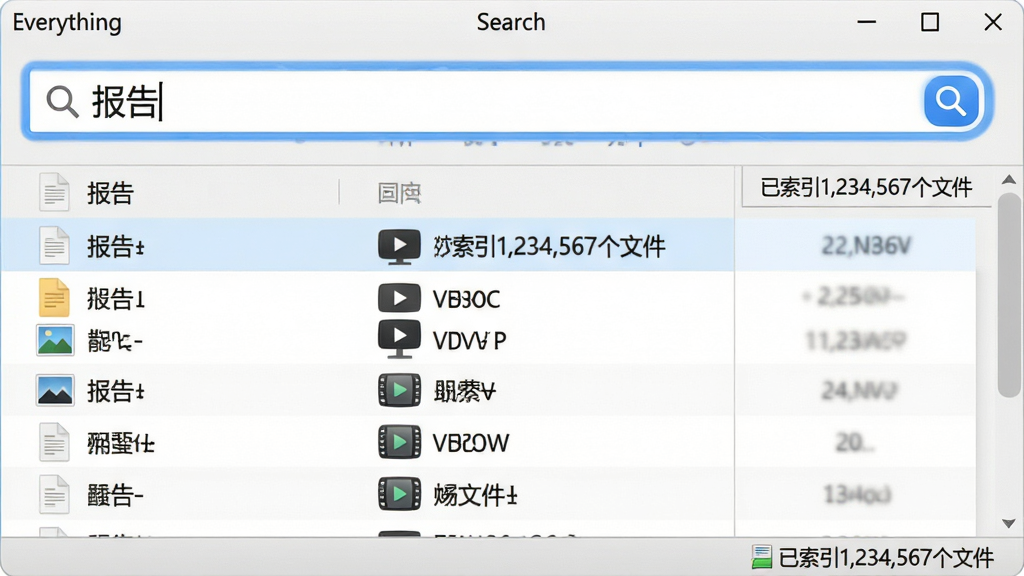Click inside the search box containing 报告
The image size is (1024, 576).
507,101
